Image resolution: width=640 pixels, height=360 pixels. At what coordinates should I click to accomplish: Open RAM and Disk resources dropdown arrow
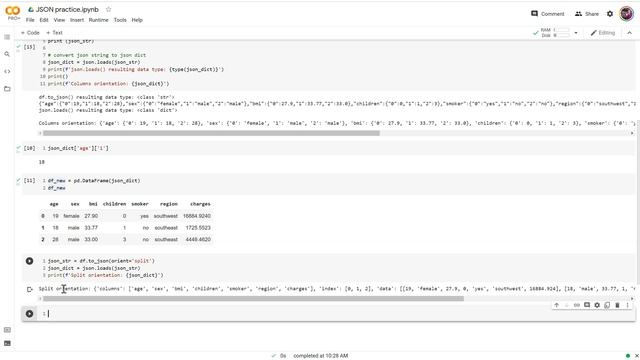[576, 33]
